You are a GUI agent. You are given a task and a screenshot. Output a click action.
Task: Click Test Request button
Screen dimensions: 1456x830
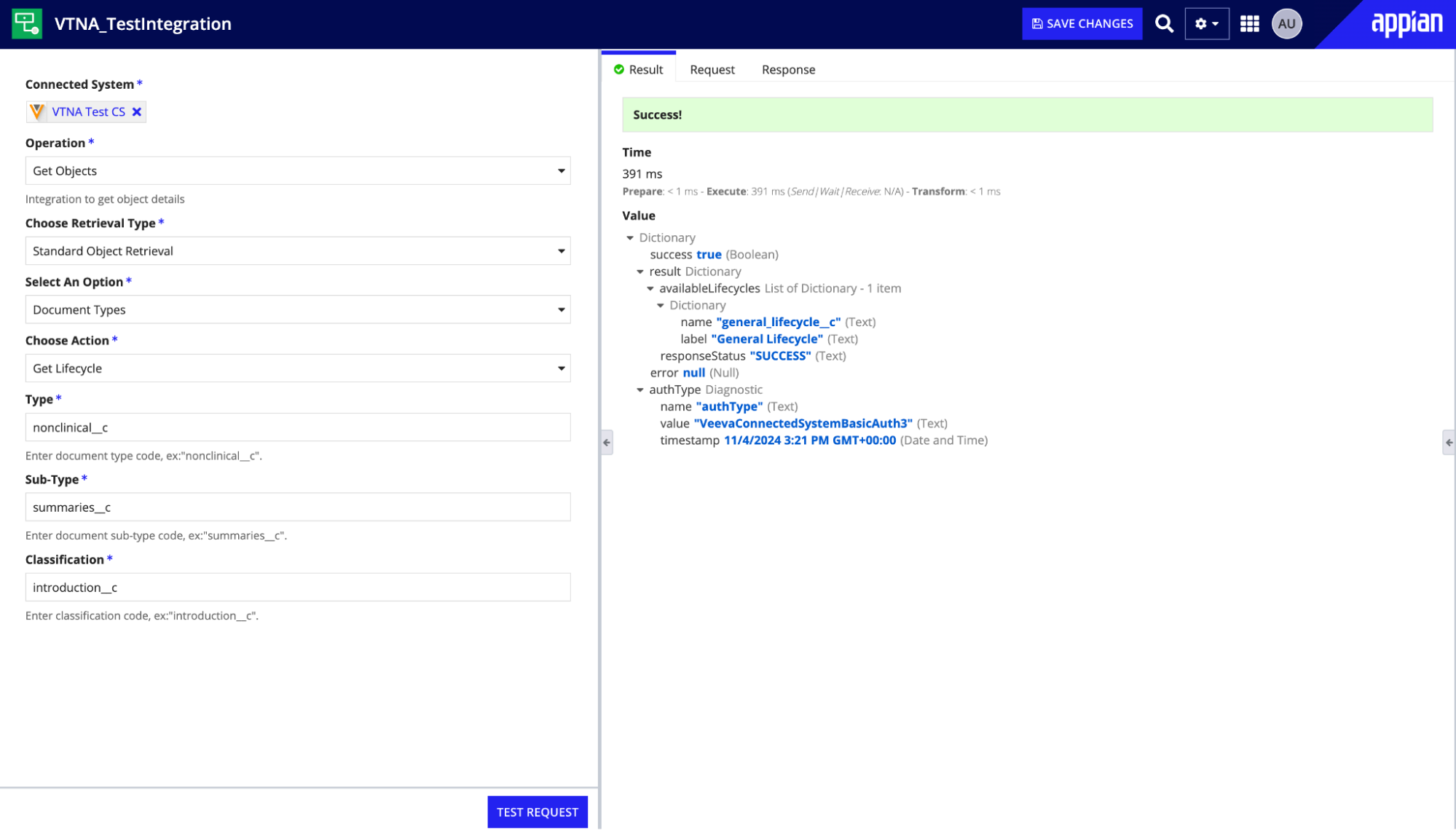tap(538, 812)
